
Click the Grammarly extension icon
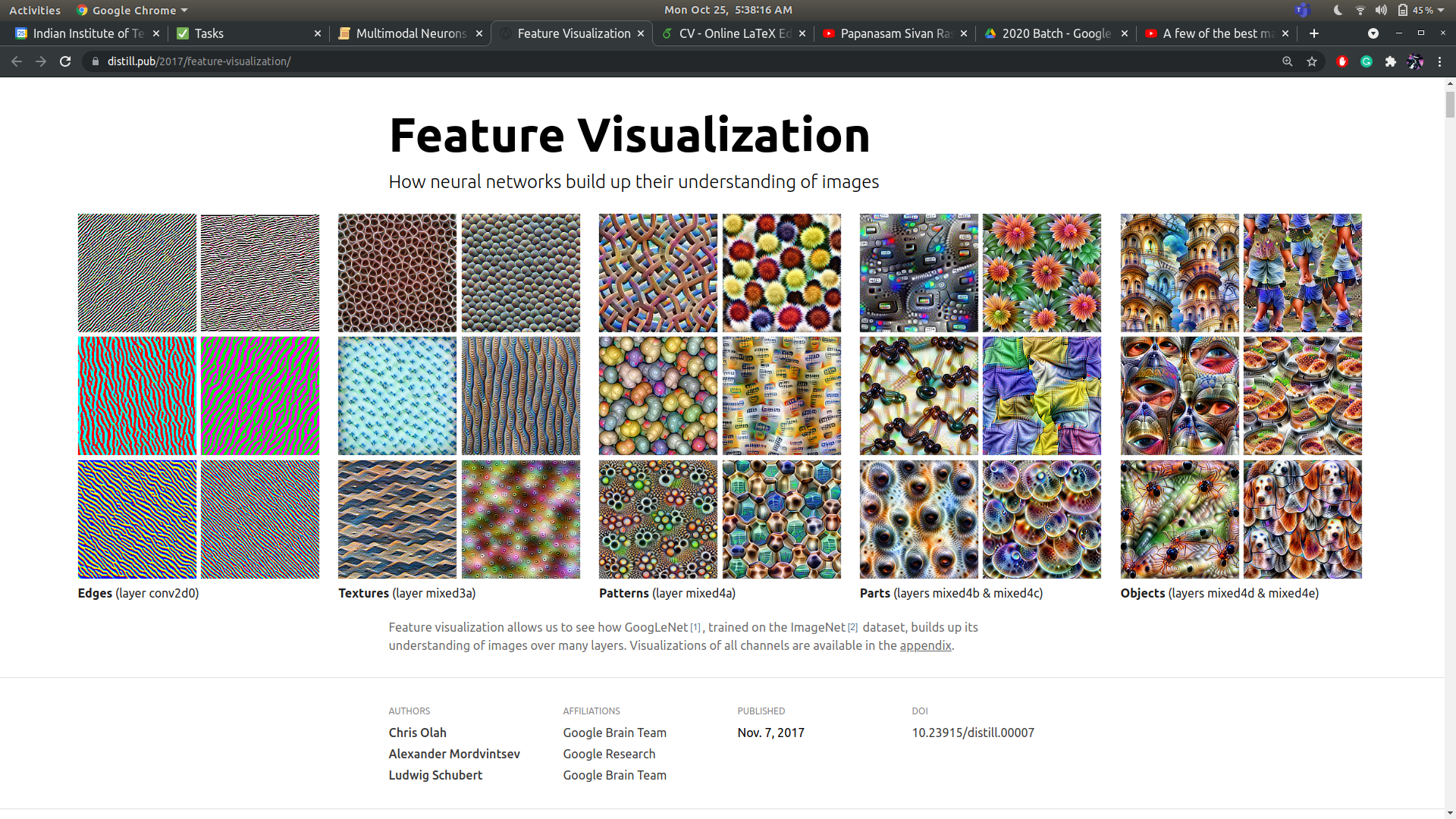pyautogui.click(x=1366, y=61)
